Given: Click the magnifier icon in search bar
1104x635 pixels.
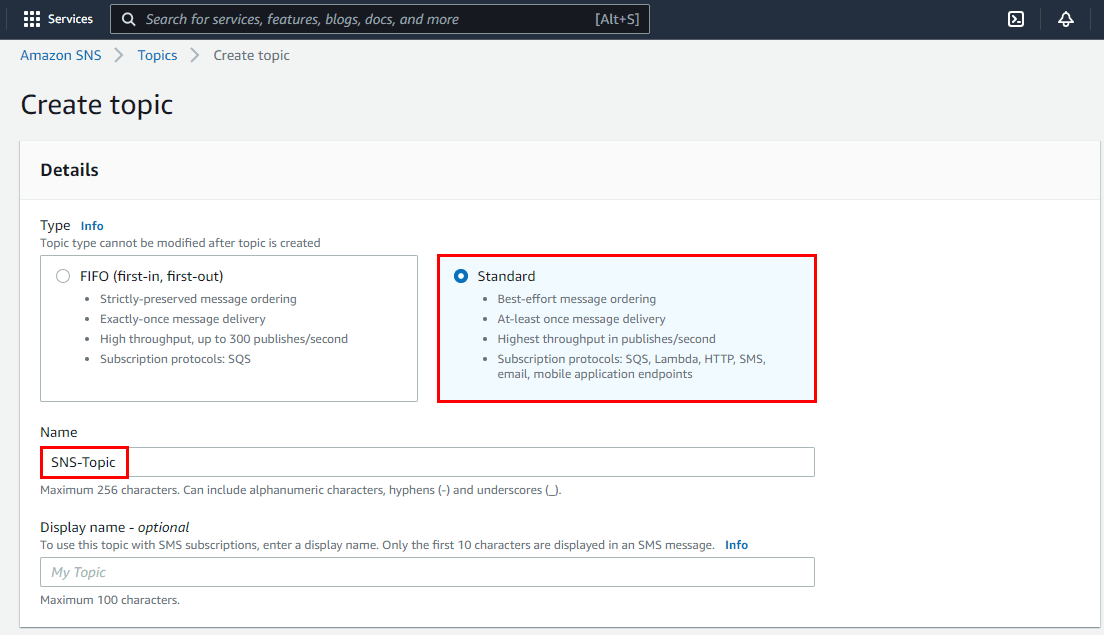Looking at the screenshot, I should [x=128, y=19].
